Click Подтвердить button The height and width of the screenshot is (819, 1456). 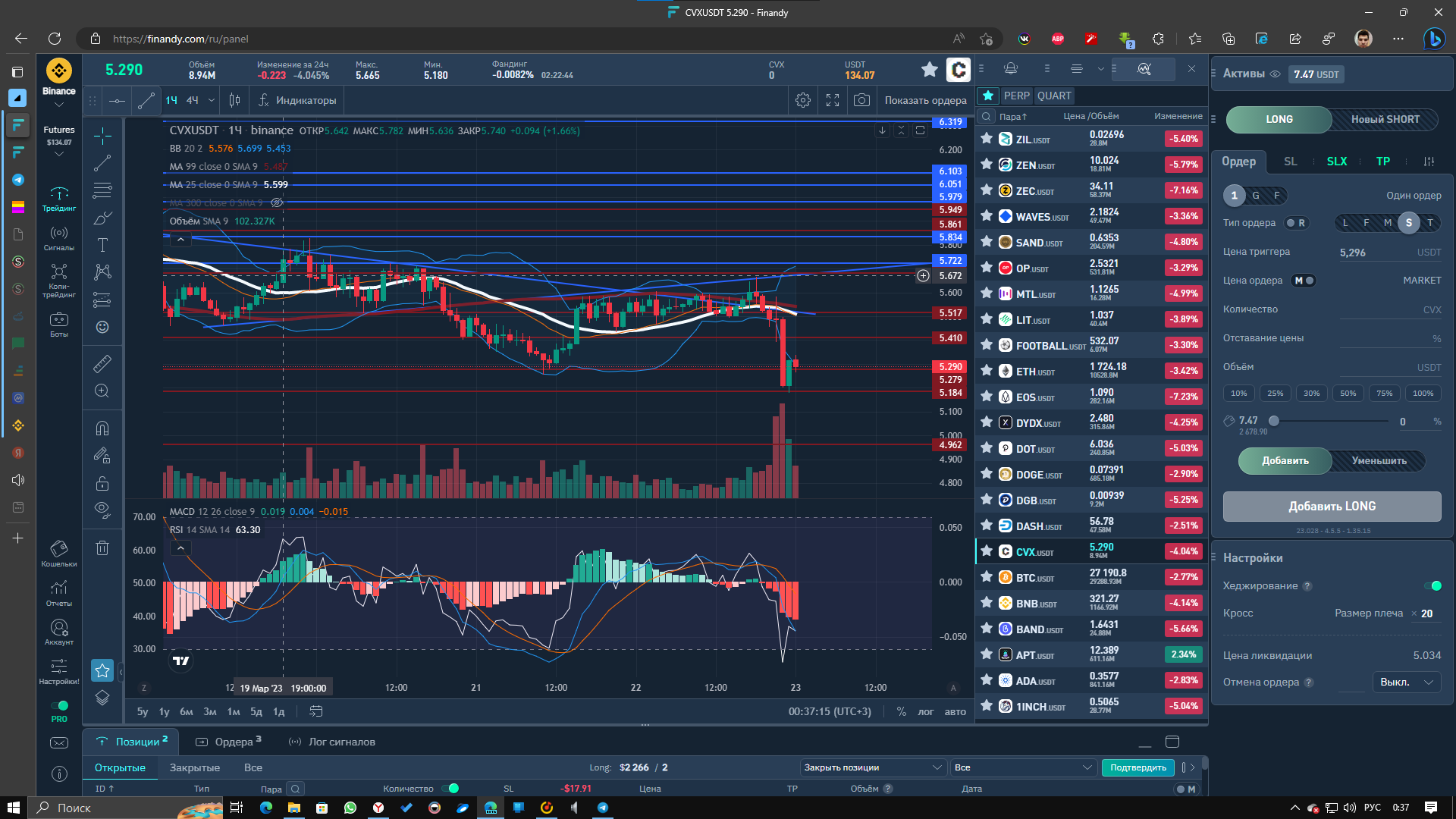1137,767
